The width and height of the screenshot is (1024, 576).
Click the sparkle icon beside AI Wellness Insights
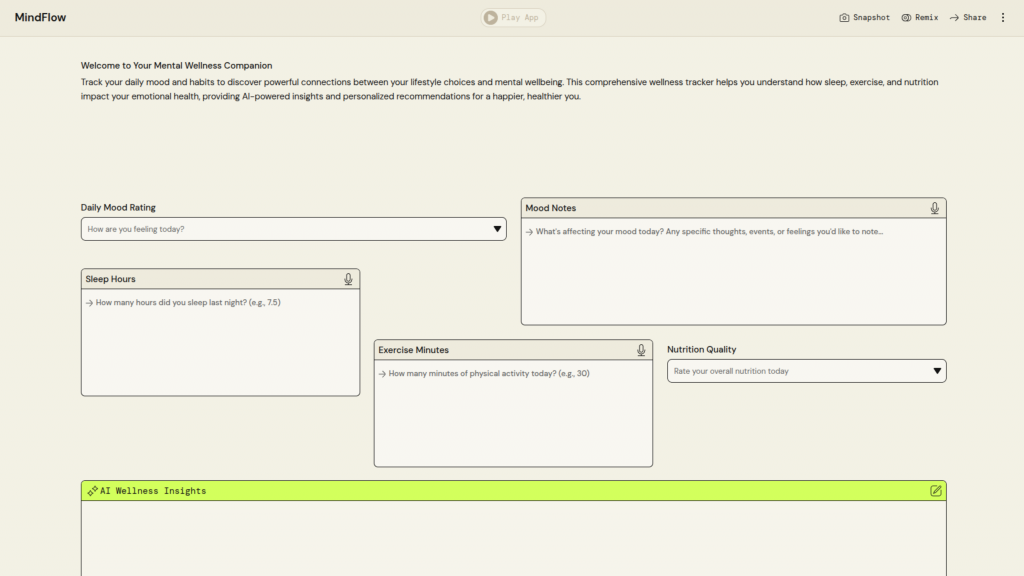(92, 491)
